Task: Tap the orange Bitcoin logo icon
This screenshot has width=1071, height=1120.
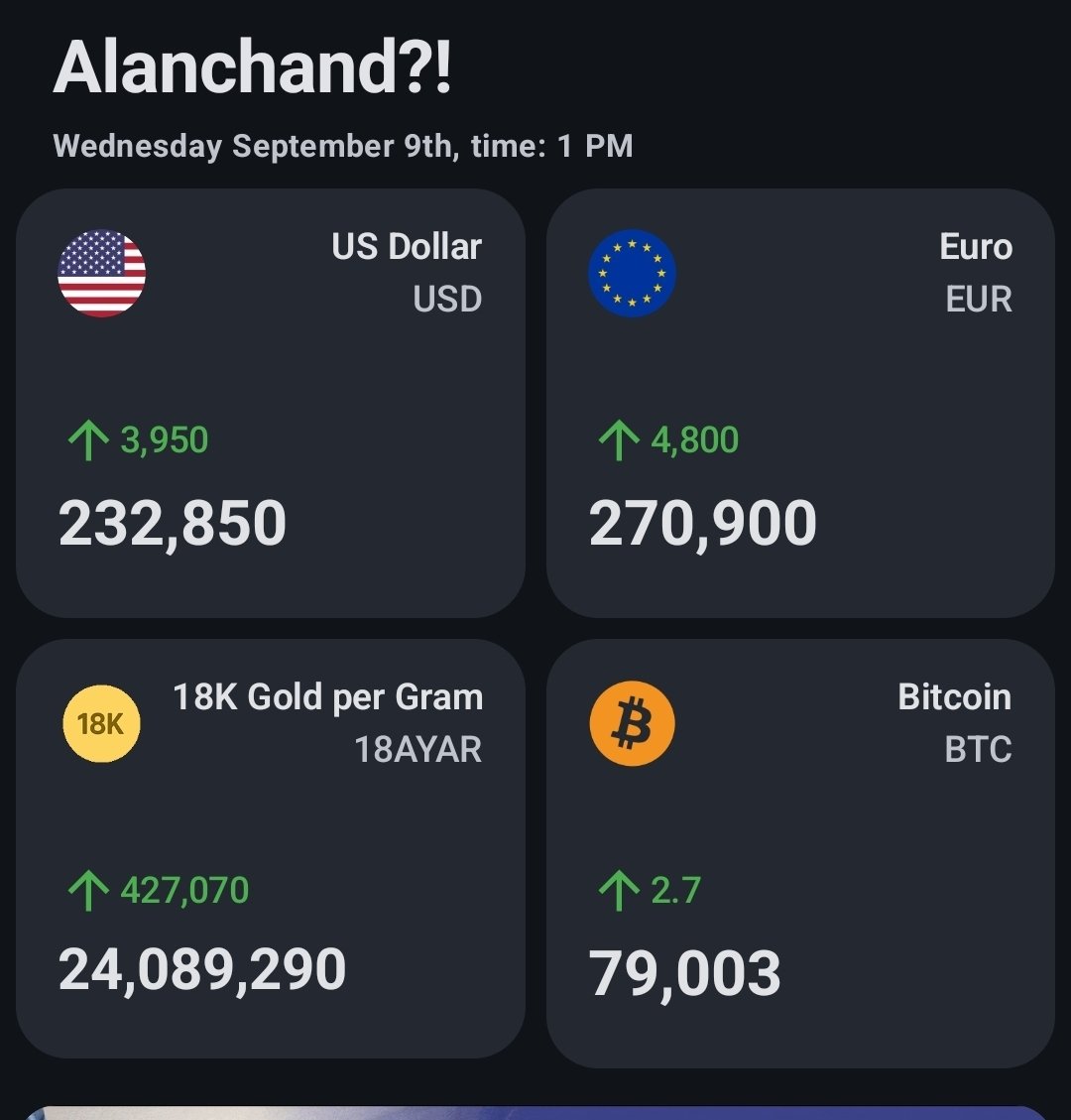Action: [632, 723]
